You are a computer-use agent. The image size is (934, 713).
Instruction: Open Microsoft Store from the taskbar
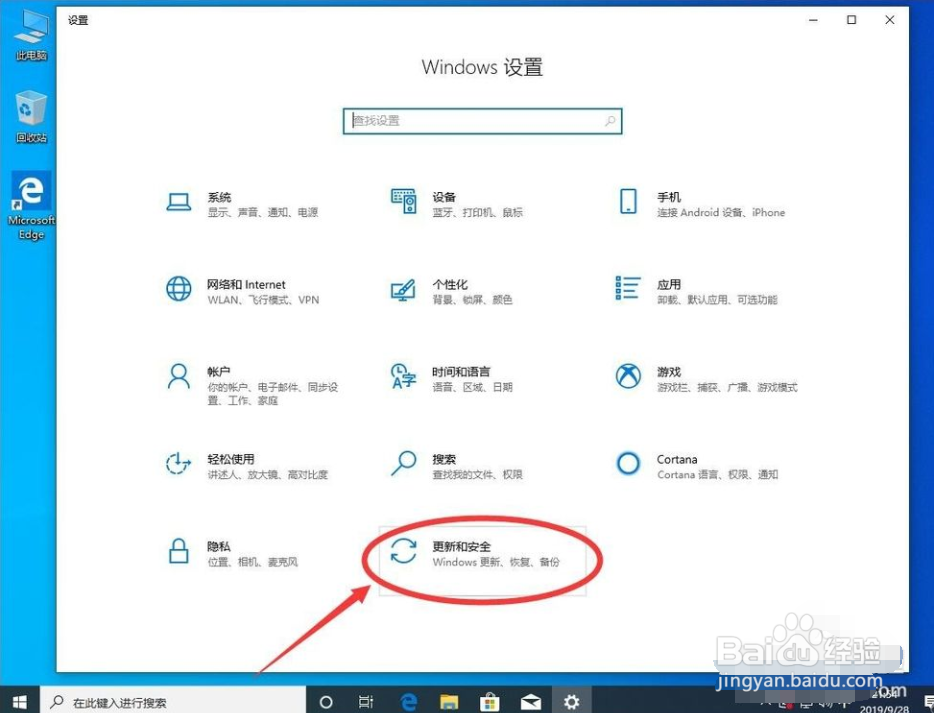click(x=490, y=702)
